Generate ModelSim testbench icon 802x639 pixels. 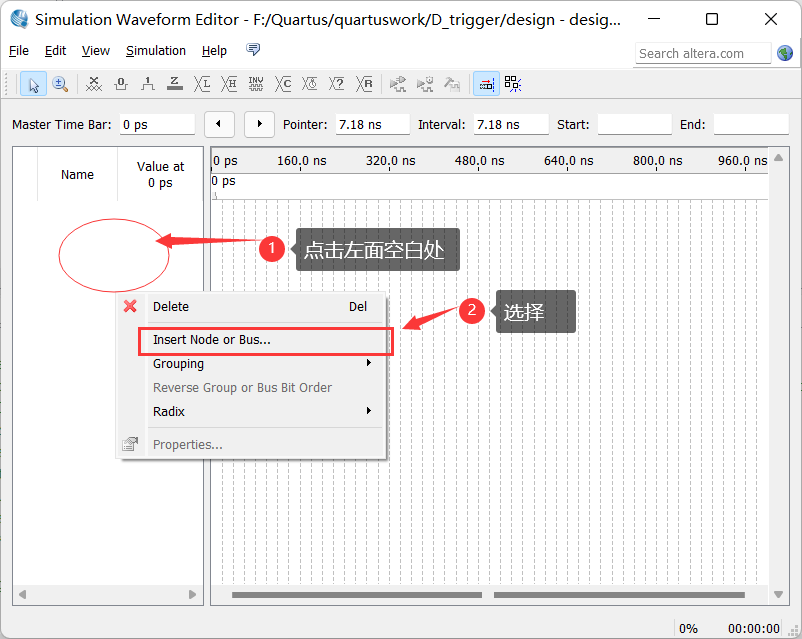point(452,84)
